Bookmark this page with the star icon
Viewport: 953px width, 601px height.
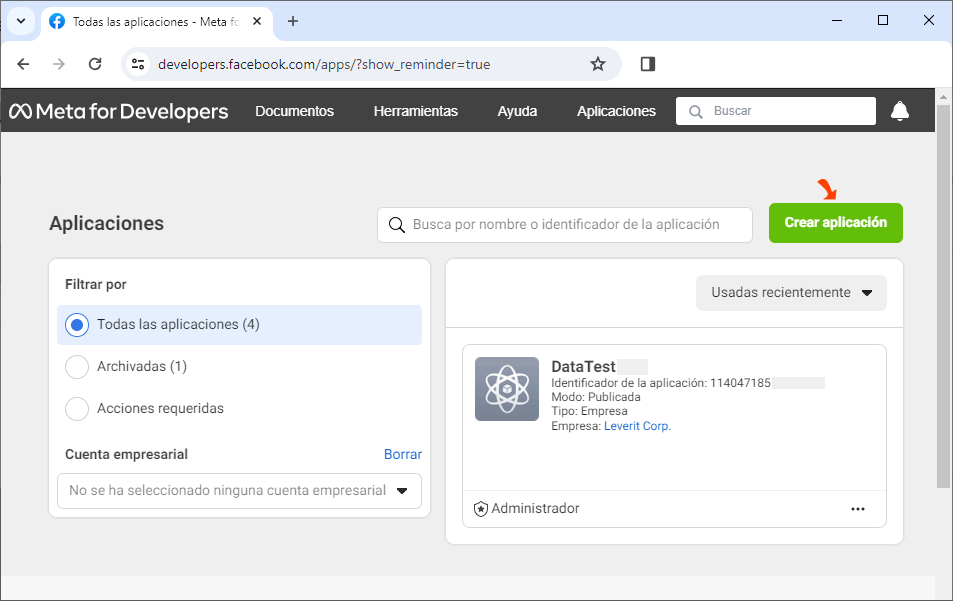coord(598,64)
